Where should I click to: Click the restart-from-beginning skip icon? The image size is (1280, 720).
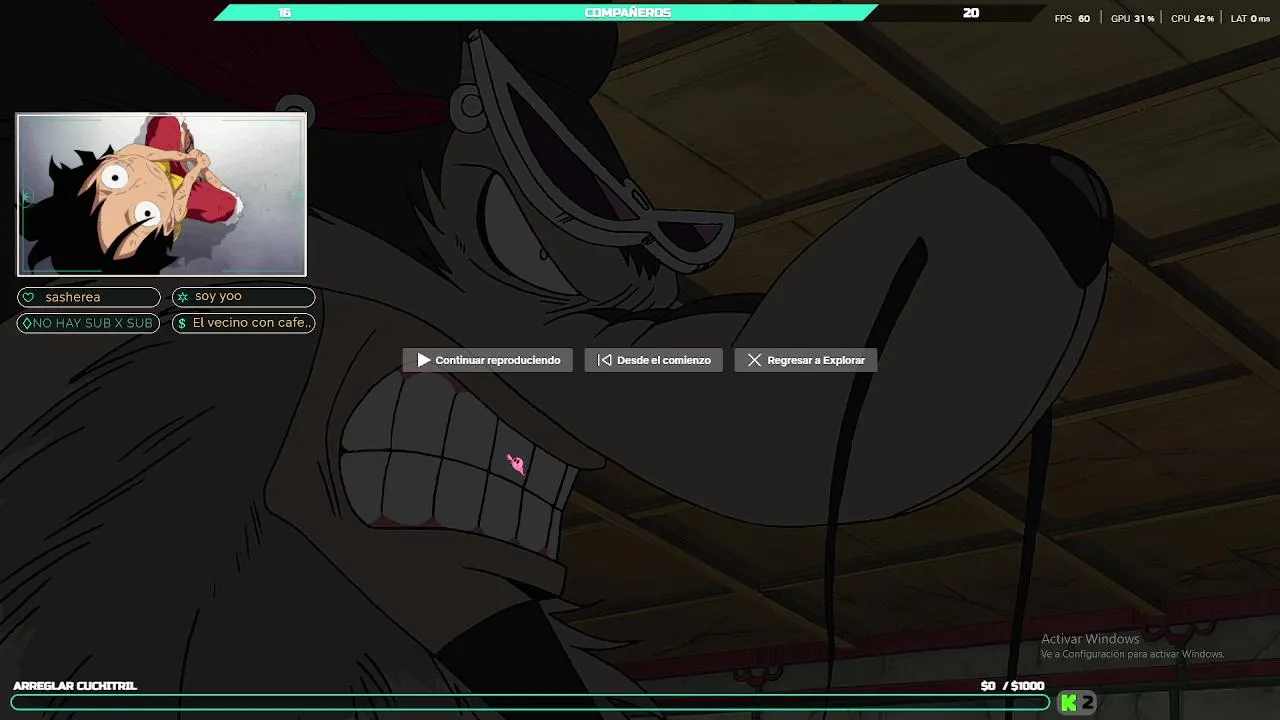(604, 360)
